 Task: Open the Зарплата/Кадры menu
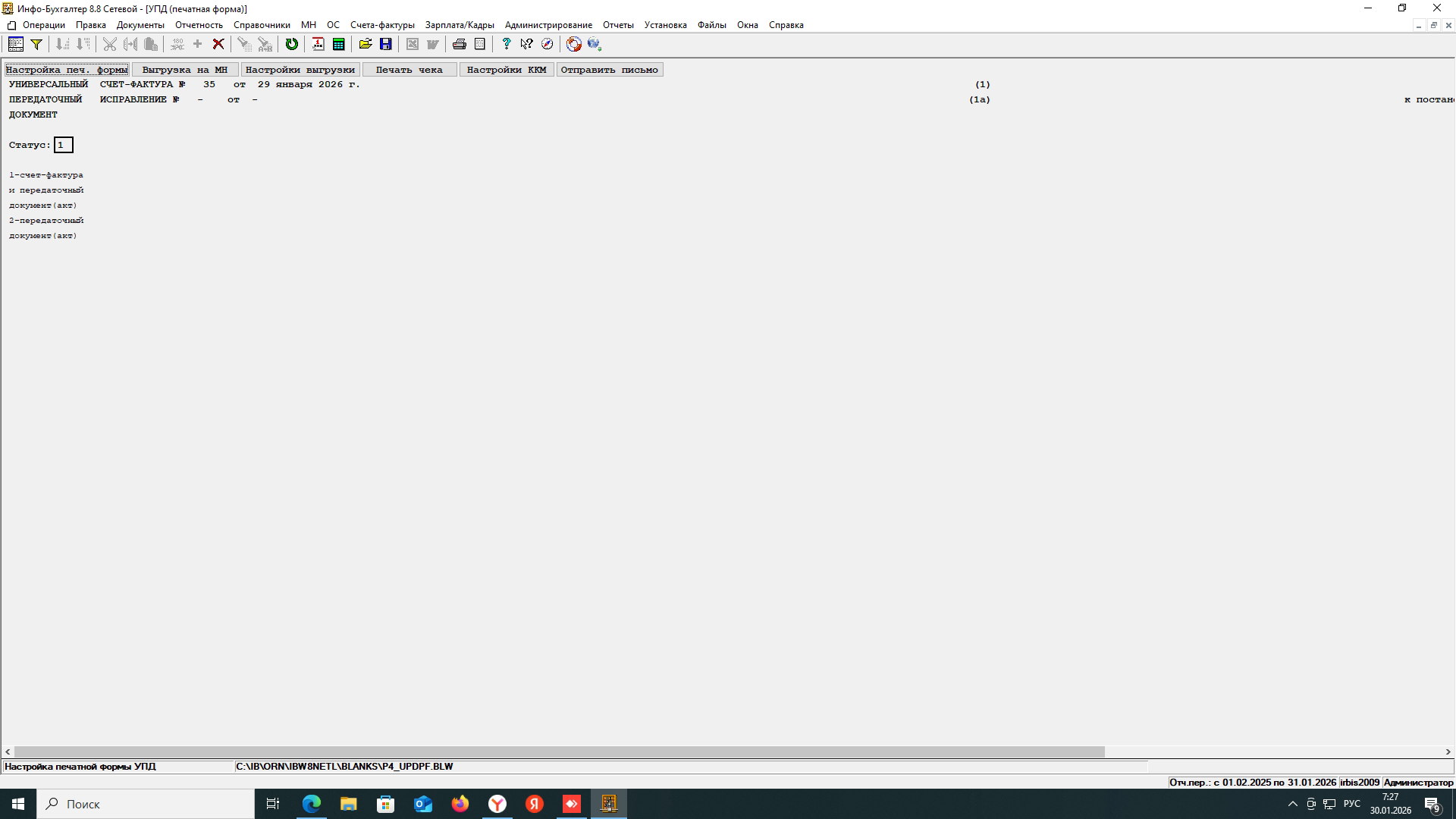point(460,25)
